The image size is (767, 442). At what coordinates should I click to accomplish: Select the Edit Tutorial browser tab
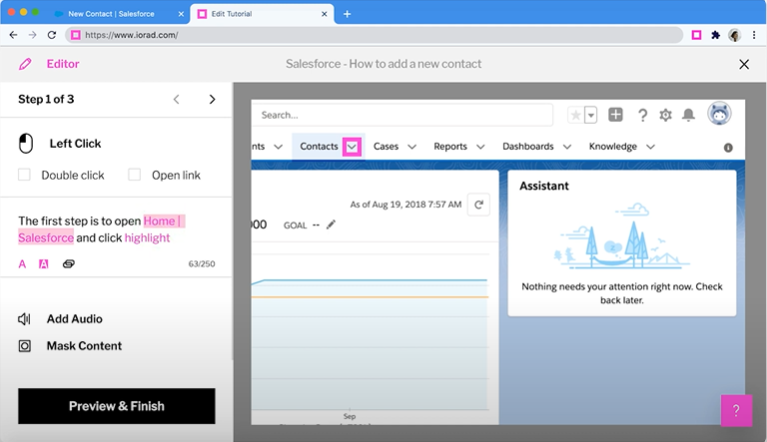pos(262,14)
